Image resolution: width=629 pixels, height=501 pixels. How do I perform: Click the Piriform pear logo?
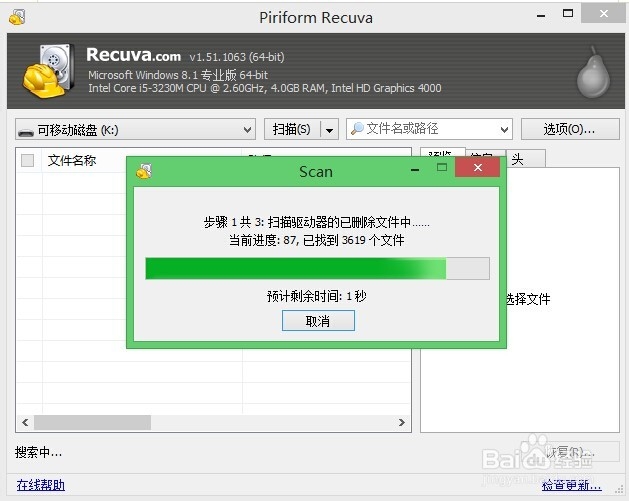click(x=593, y=72)
